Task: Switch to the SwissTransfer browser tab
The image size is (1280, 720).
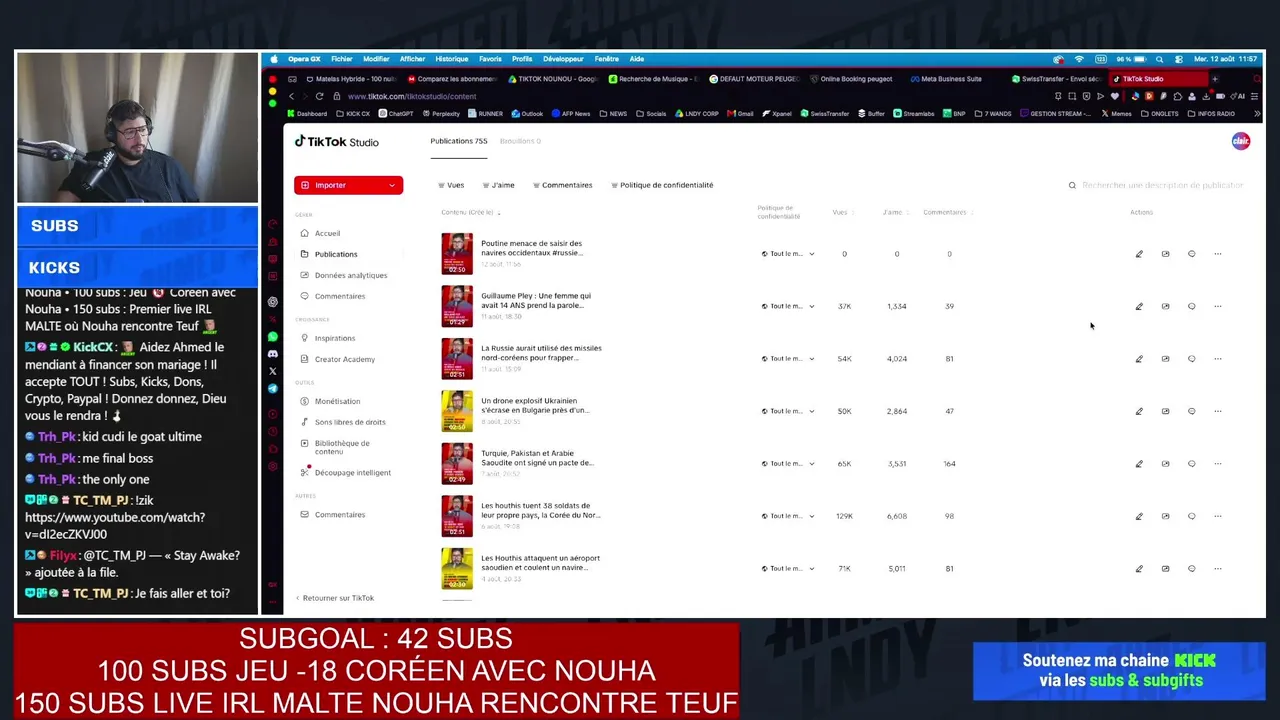Action: click(1056, 79)
